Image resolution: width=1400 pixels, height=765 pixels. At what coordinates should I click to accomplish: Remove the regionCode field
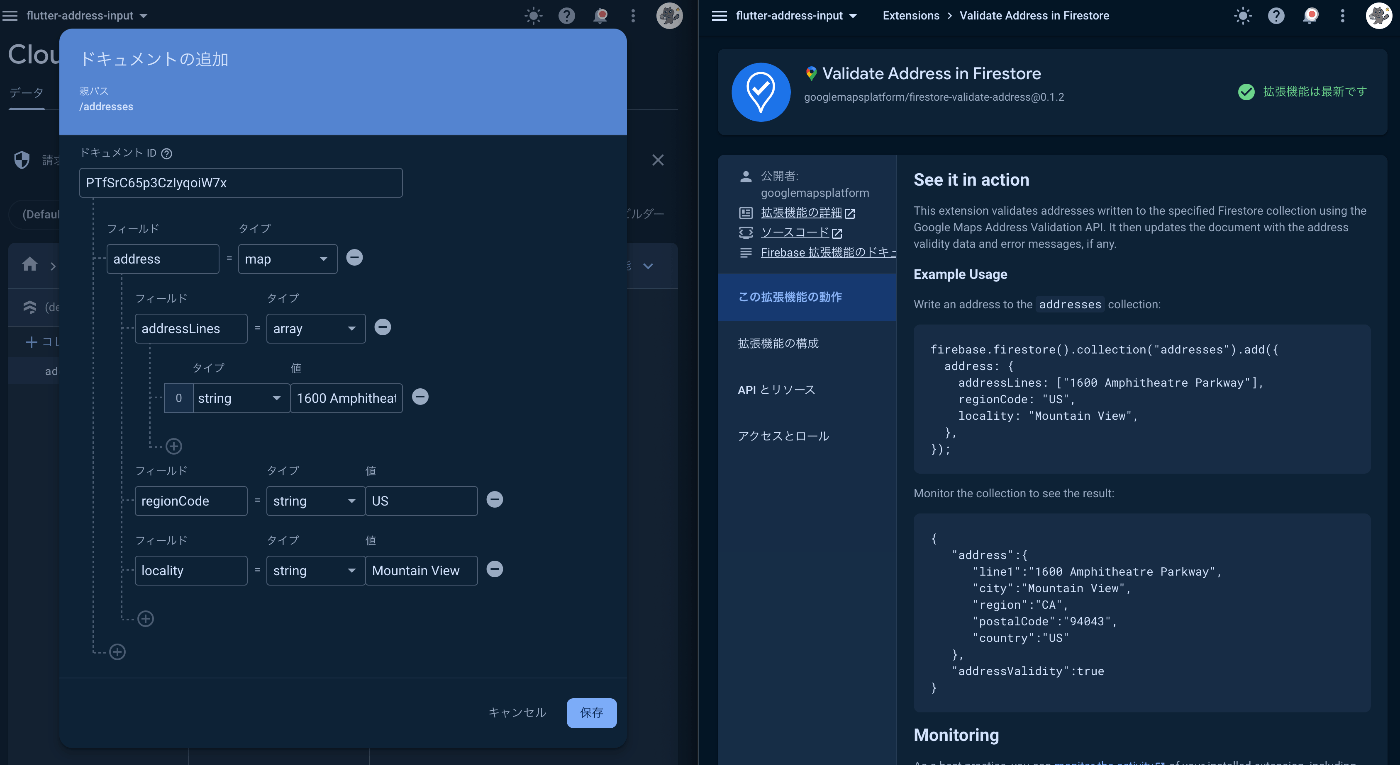click(494, 500)
